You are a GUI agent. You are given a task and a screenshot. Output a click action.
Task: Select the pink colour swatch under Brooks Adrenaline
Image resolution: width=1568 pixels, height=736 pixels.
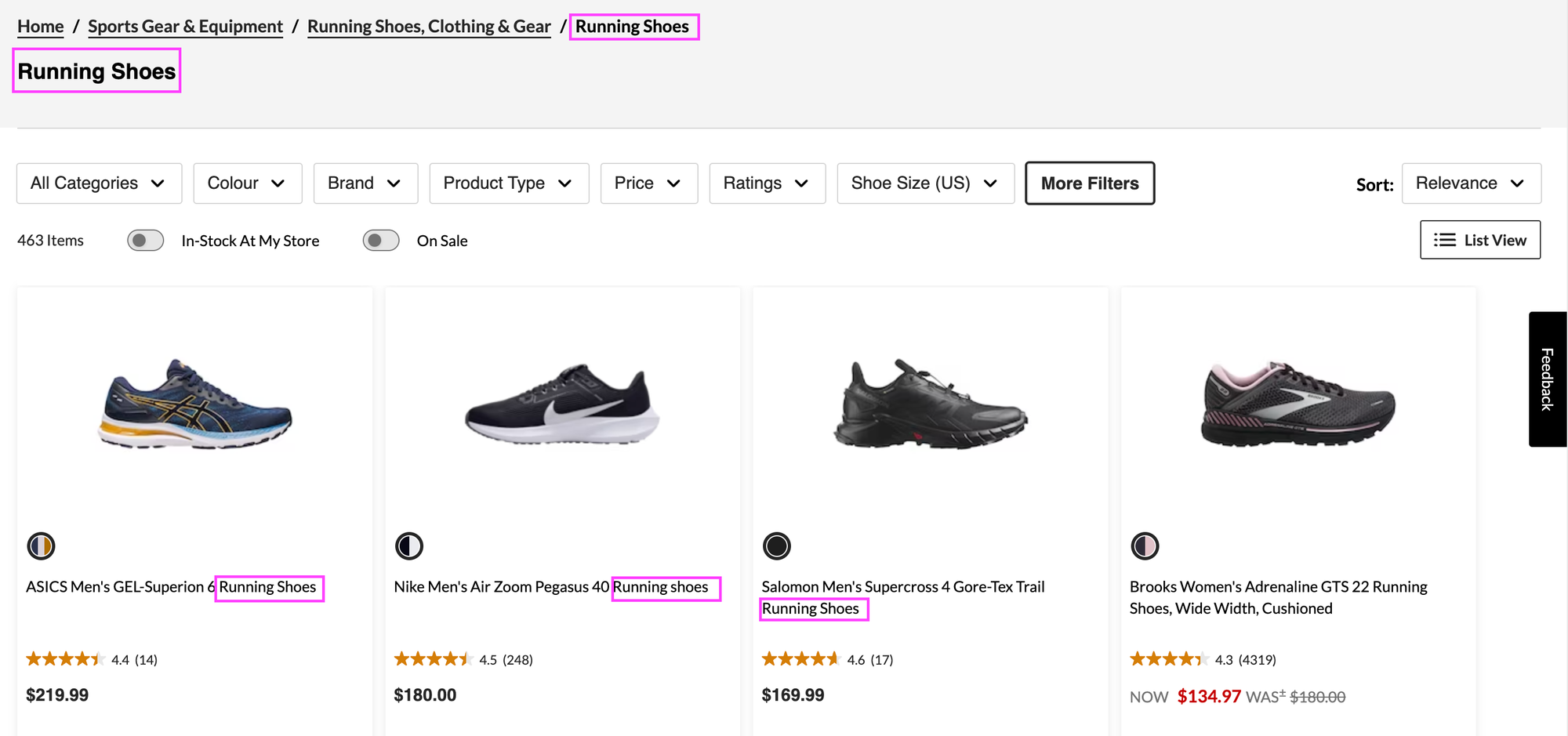1145,546
